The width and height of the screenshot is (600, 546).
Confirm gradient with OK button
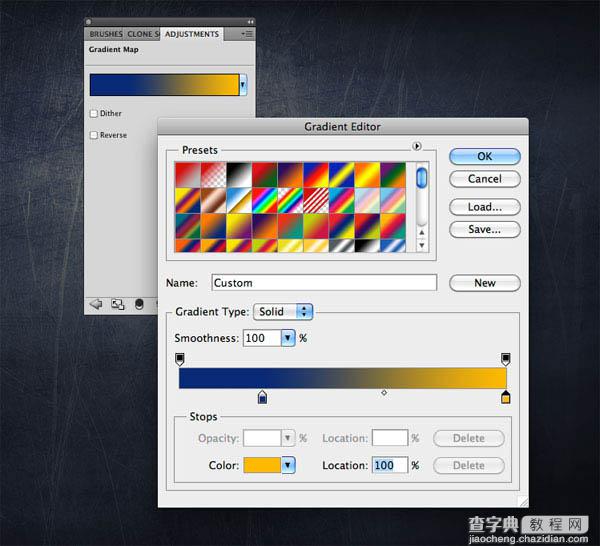[484, 156]
